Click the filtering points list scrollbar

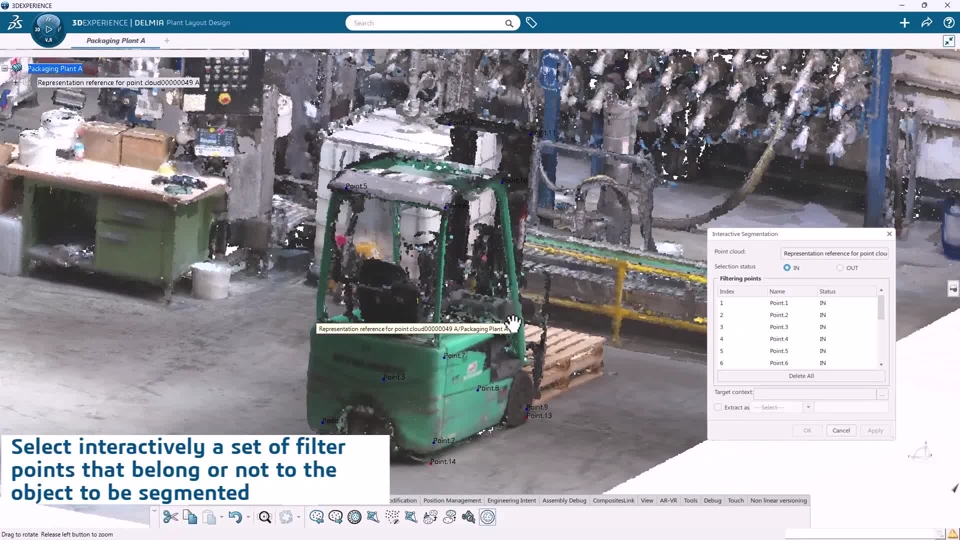coord(881,307)
